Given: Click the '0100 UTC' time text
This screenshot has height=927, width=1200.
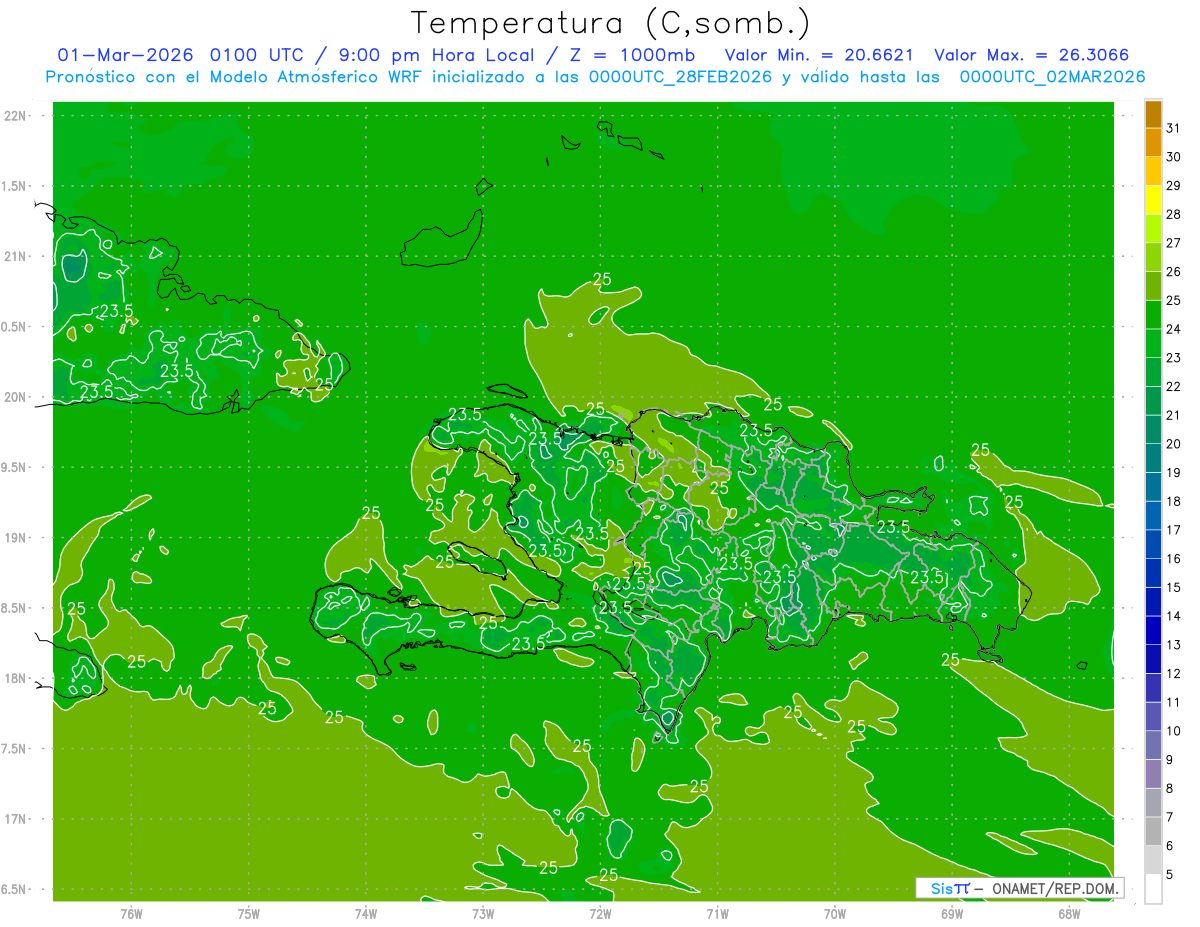Looking at the screenshot, I should pyautogui.click(x=256, y=55).
